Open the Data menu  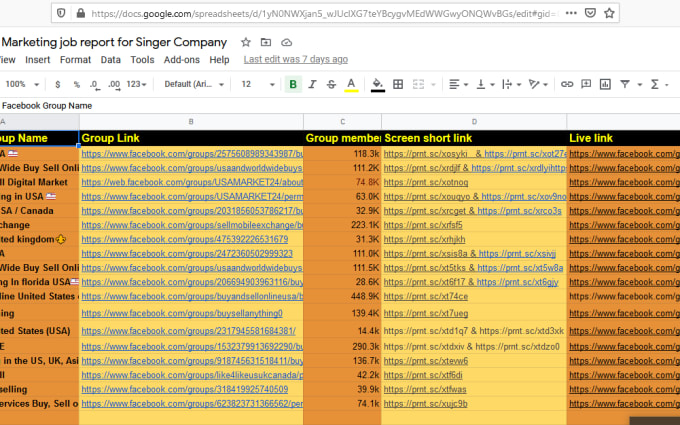[x=111, y=60]
